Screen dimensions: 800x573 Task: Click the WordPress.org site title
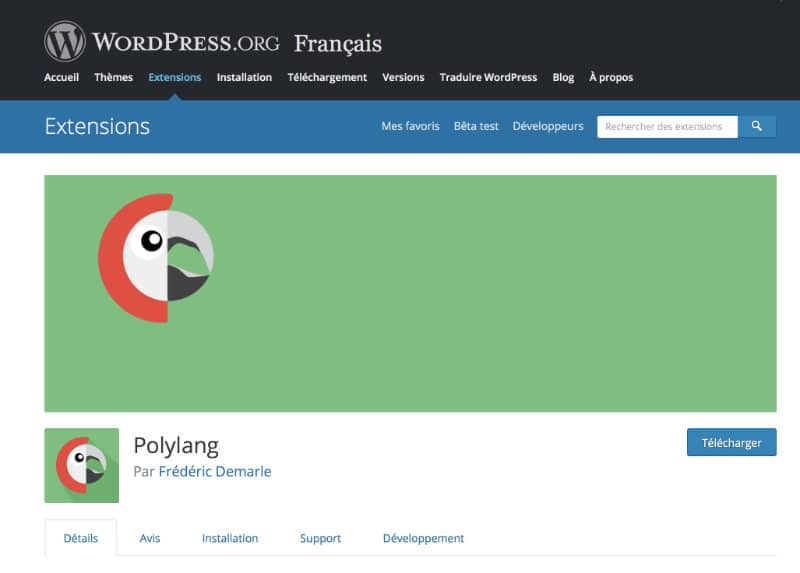tap(186, 42)
